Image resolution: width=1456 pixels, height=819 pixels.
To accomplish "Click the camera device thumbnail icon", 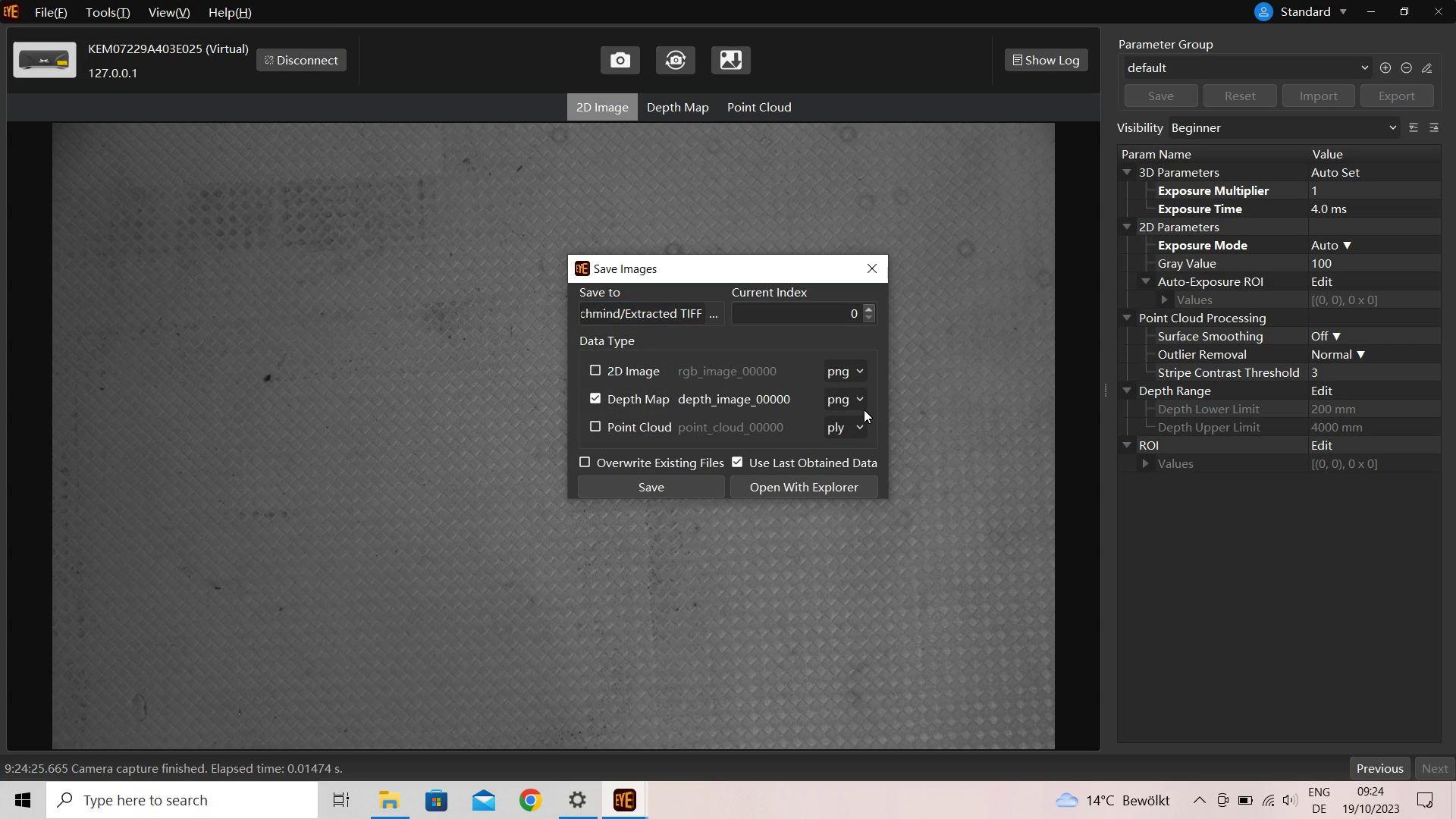I will [45, 60].
